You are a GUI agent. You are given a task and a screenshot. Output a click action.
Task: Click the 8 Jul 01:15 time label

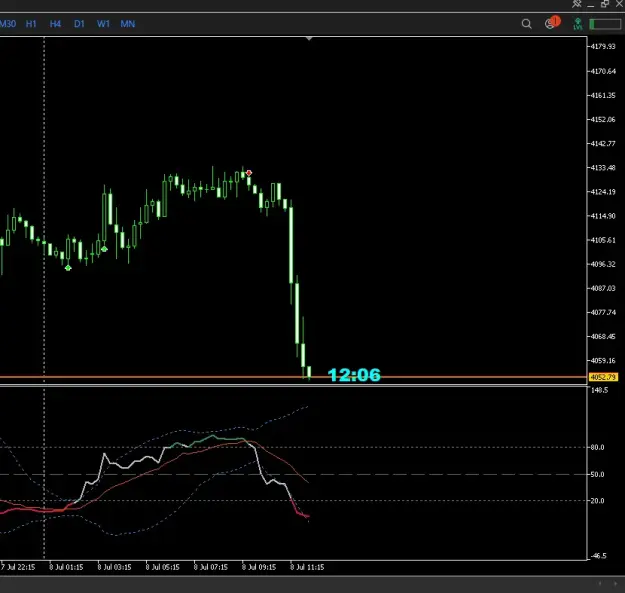66,567
